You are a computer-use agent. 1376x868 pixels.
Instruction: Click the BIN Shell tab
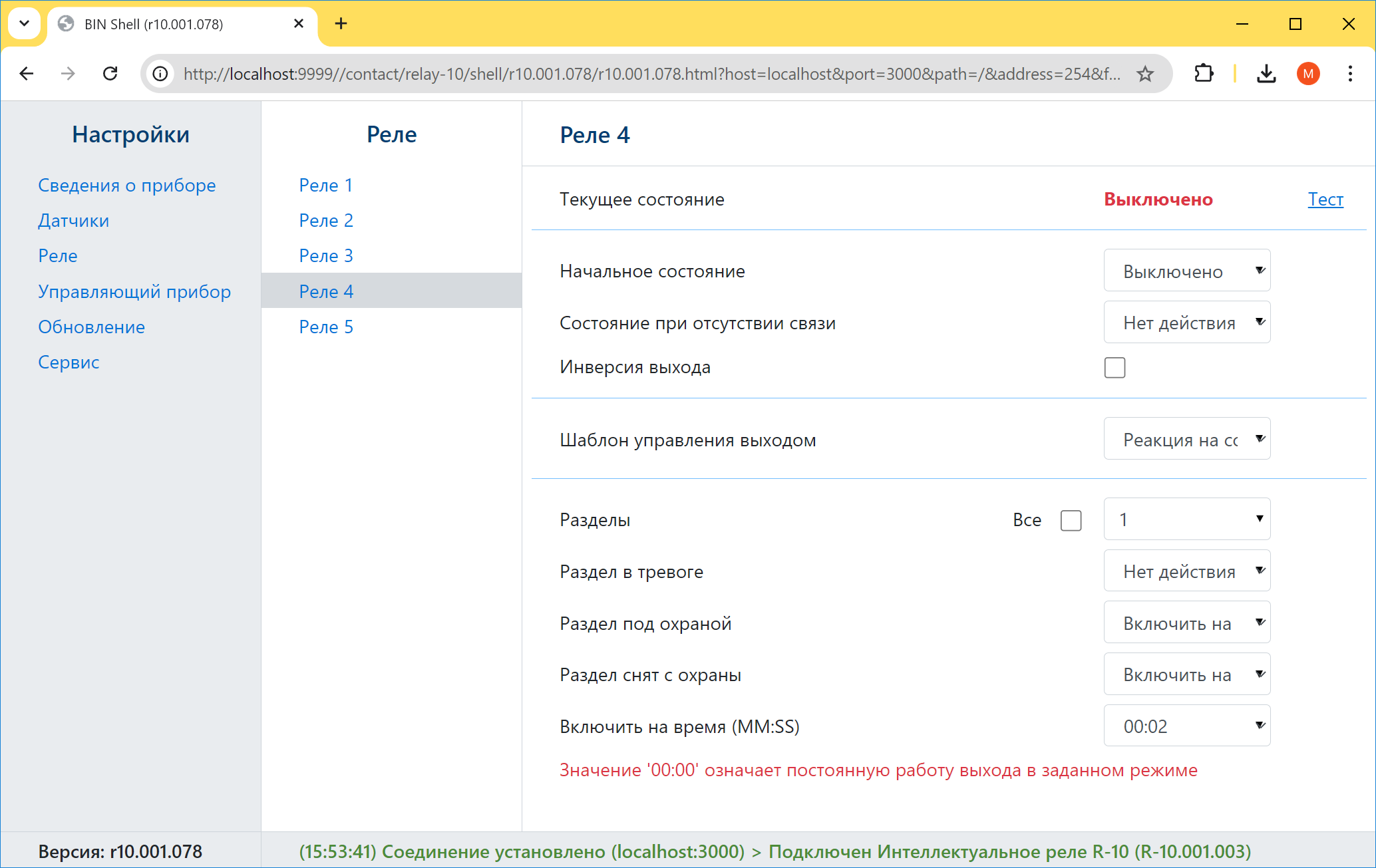182,24
